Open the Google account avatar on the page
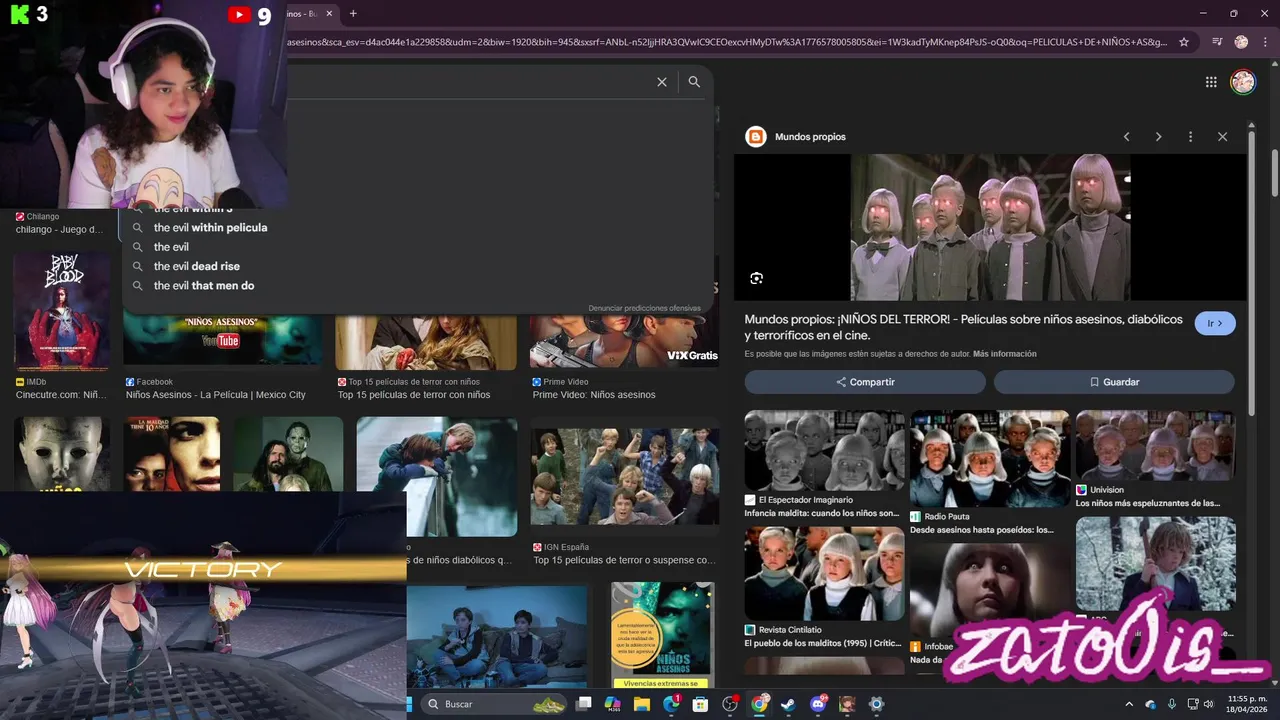The width and height of the screenshot is (1280, 720). (1243, 82)
